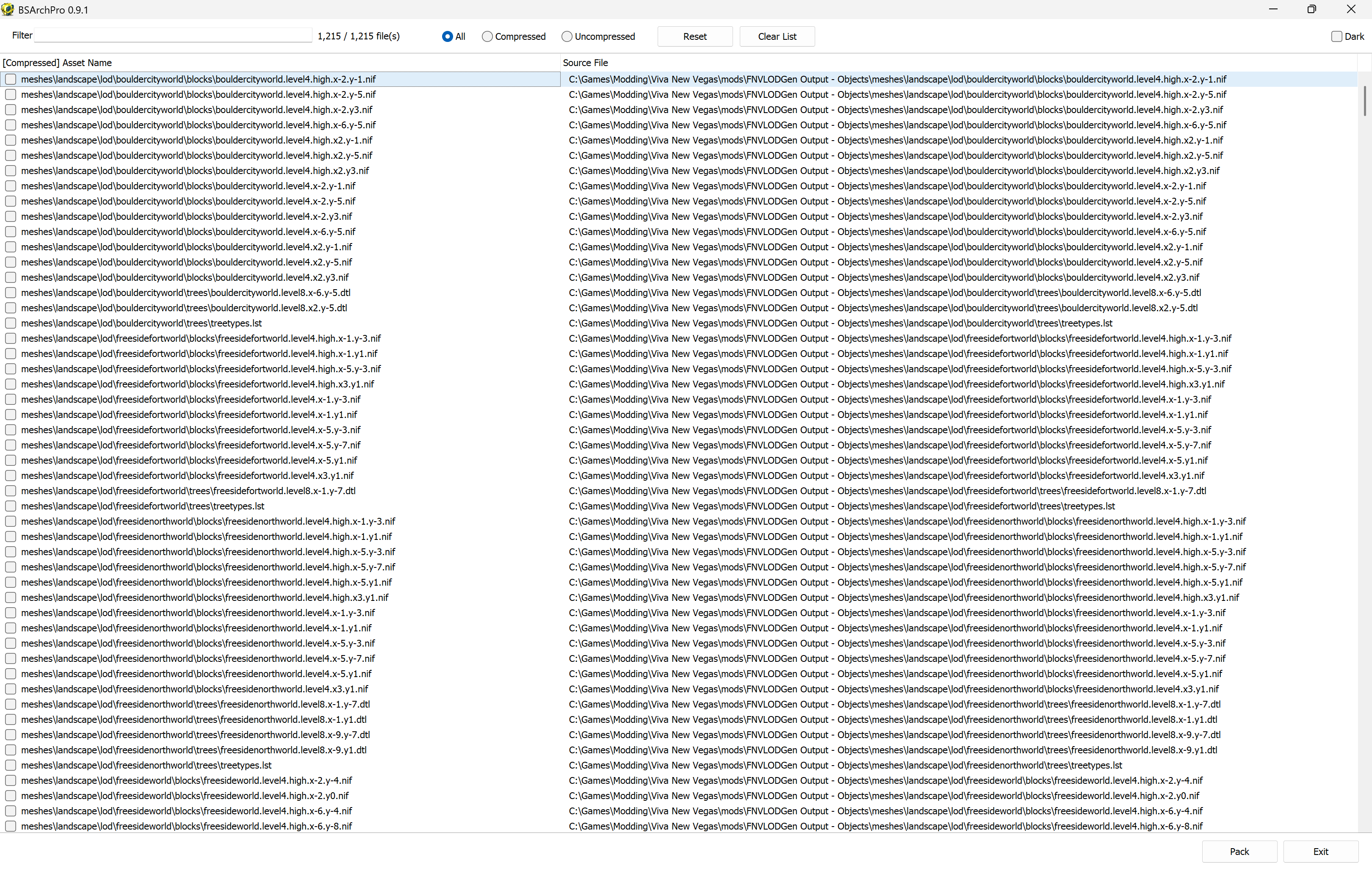Restore down the window using title bar icon
Viewport: 1372px width, 874px height.
(1311, 10)
